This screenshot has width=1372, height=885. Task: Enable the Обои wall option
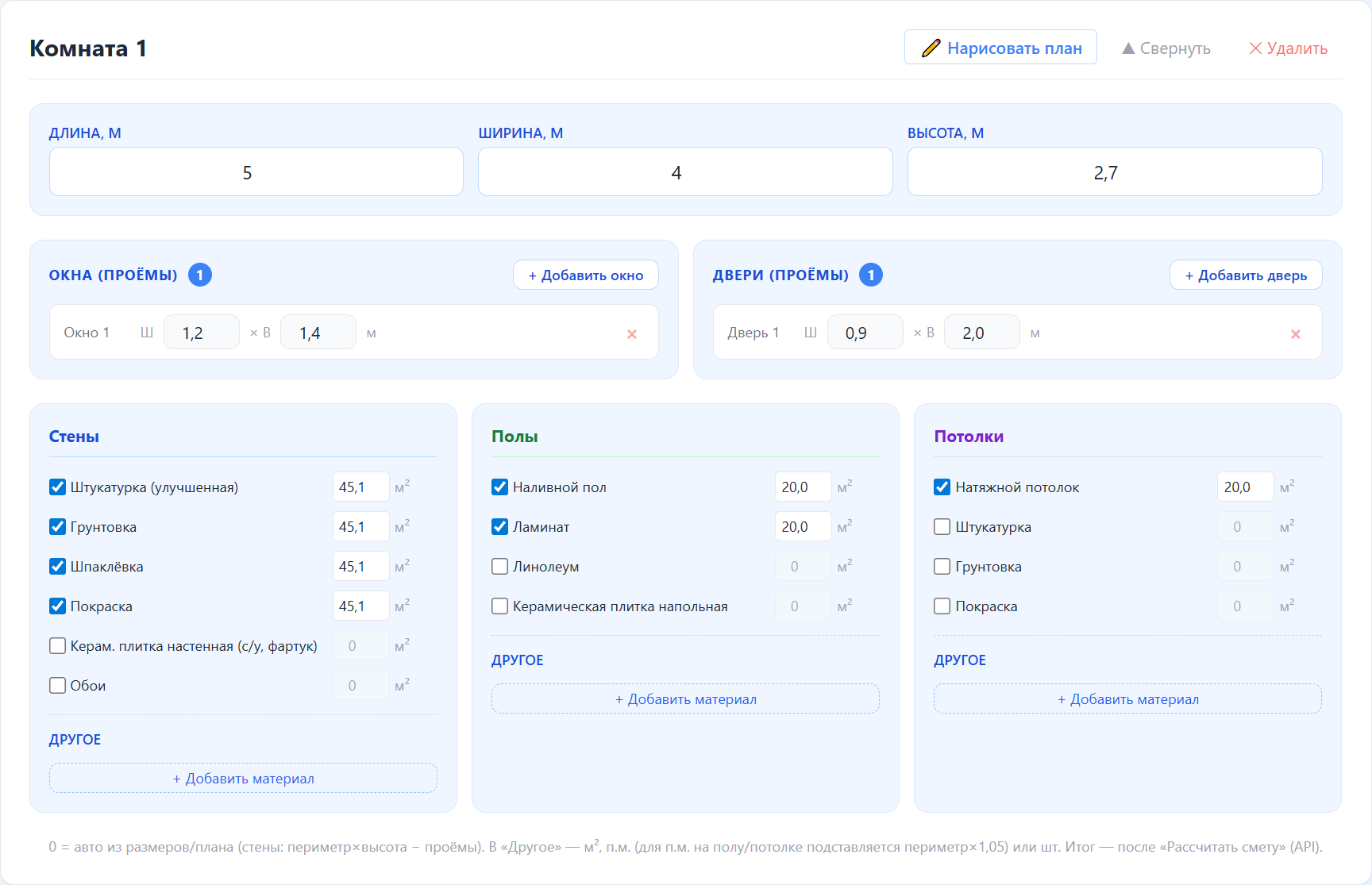click(x=58, y=686)
